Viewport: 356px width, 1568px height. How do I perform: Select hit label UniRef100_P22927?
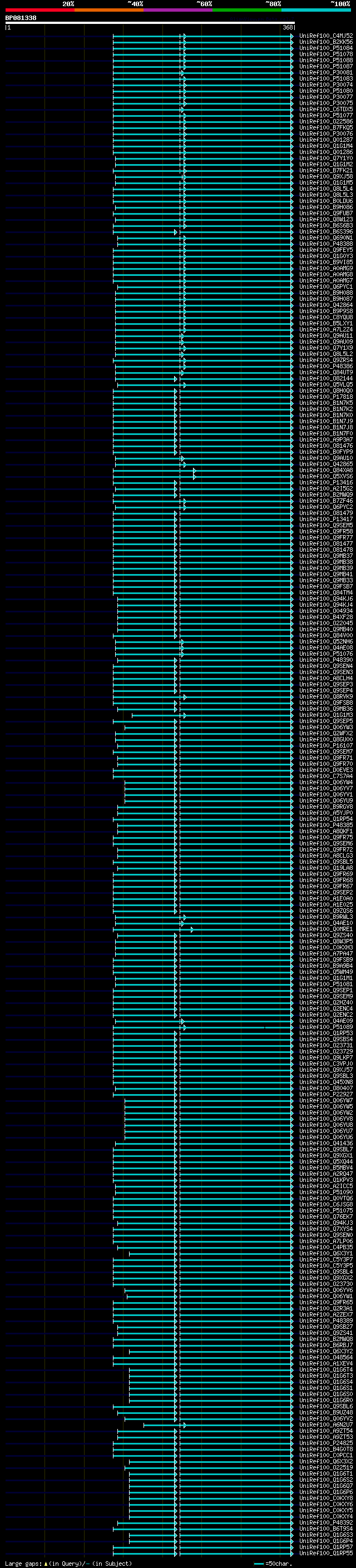[326, 1095]
